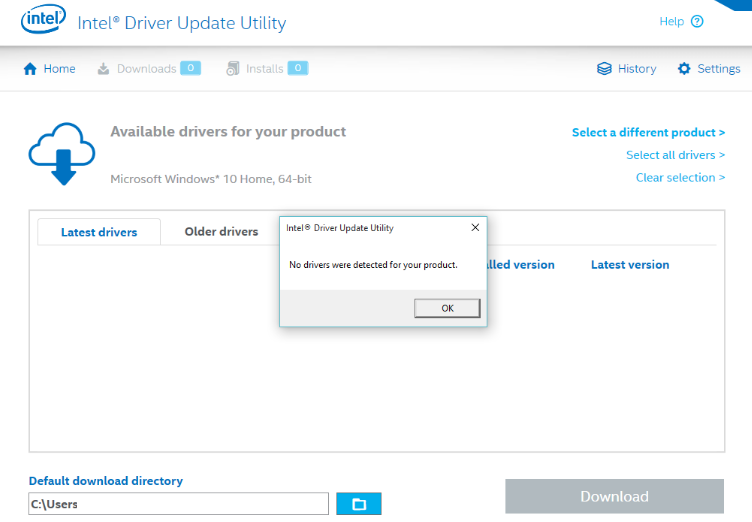The width and height of the screenshot is (752, 522).
Task: Click the partially hidden installed version header
Action: click(521, 265)
